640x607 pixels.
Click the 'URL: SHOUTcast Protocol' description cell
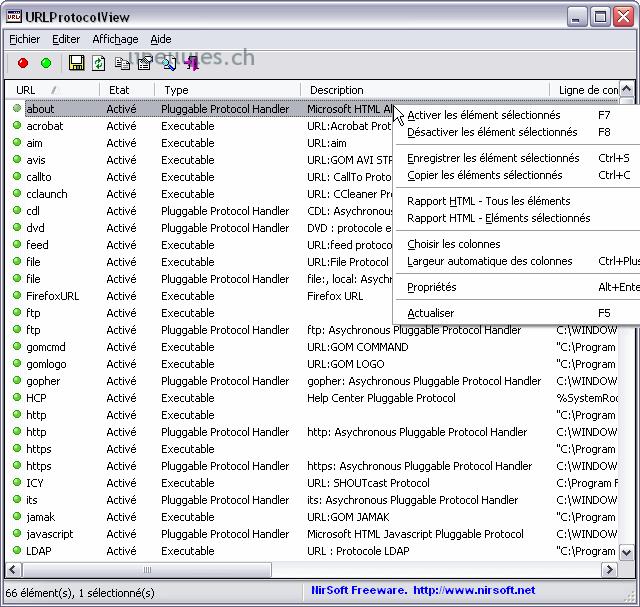[368, 483]
